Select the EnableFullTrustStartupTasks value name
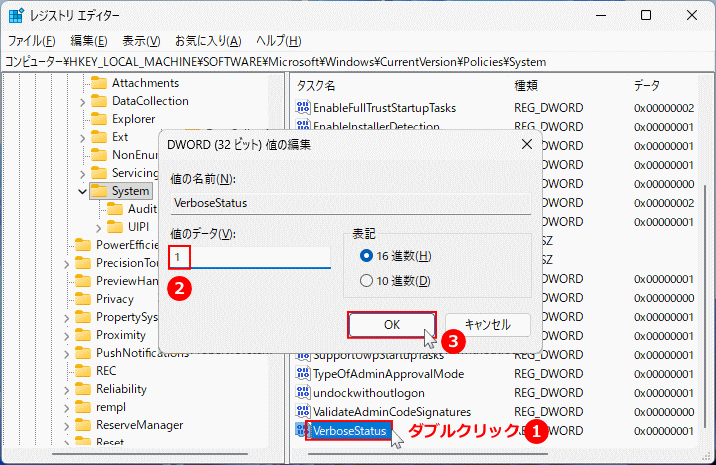Screen dimensions: 716x465 pos(384,108)
